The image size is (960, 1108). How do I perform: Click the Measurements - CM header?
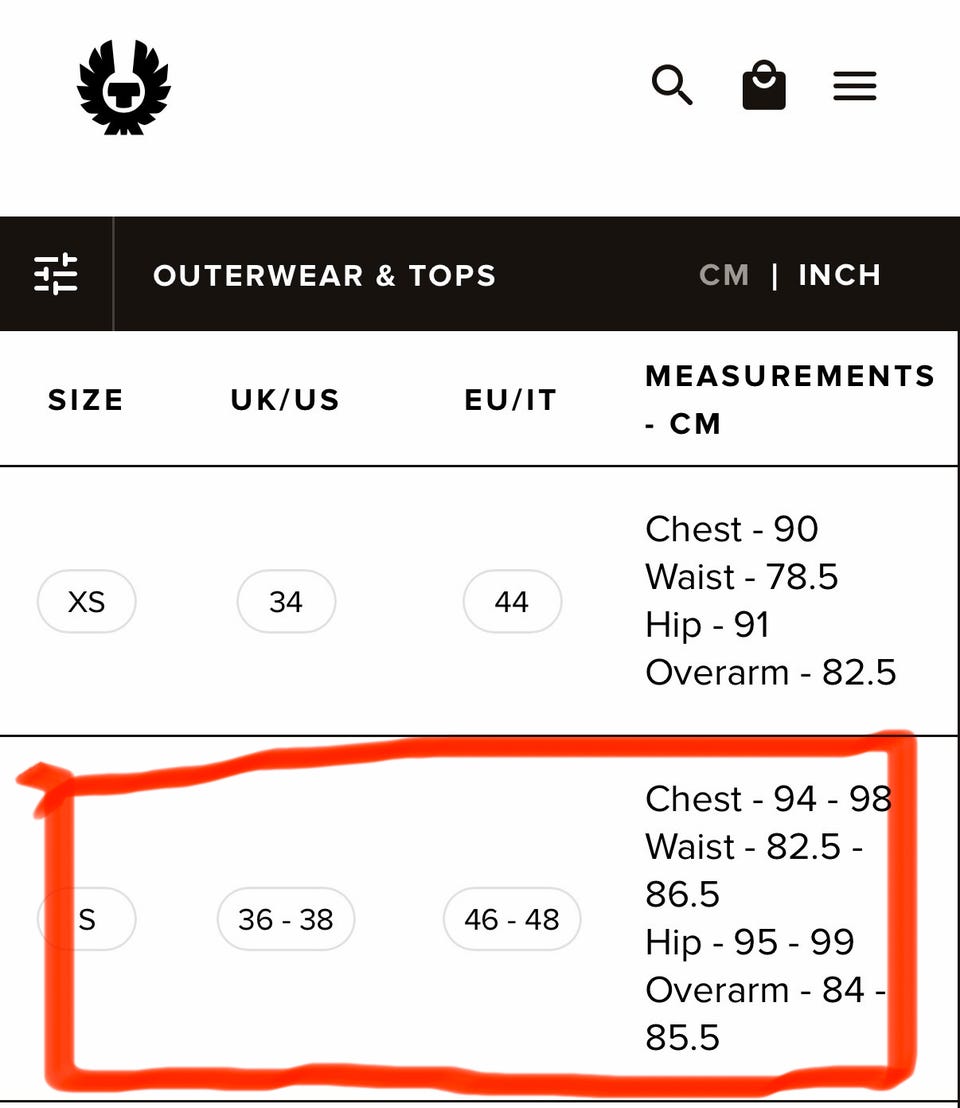point(790,399)
